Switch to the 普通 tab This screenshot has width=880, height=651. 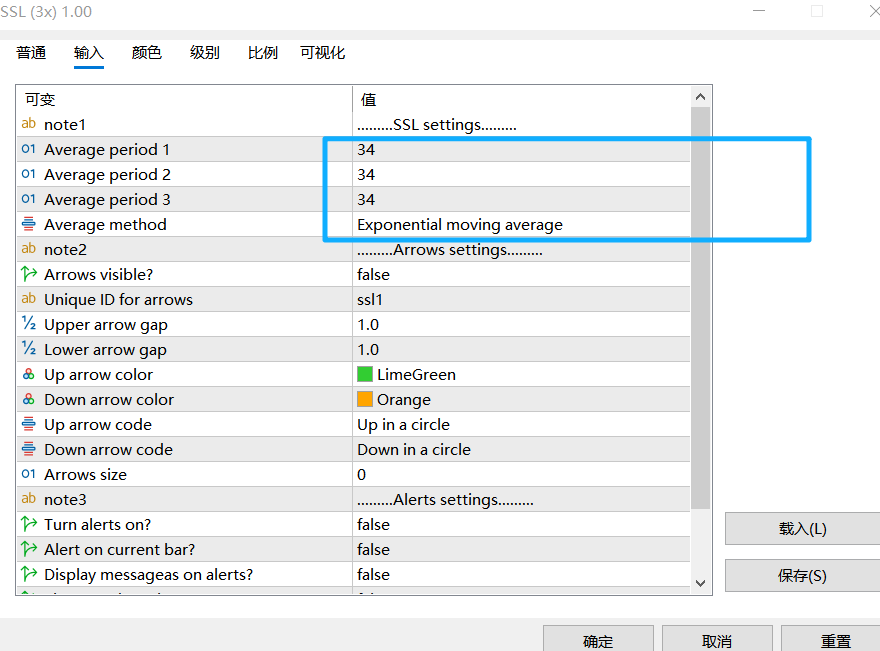(31, 53)
